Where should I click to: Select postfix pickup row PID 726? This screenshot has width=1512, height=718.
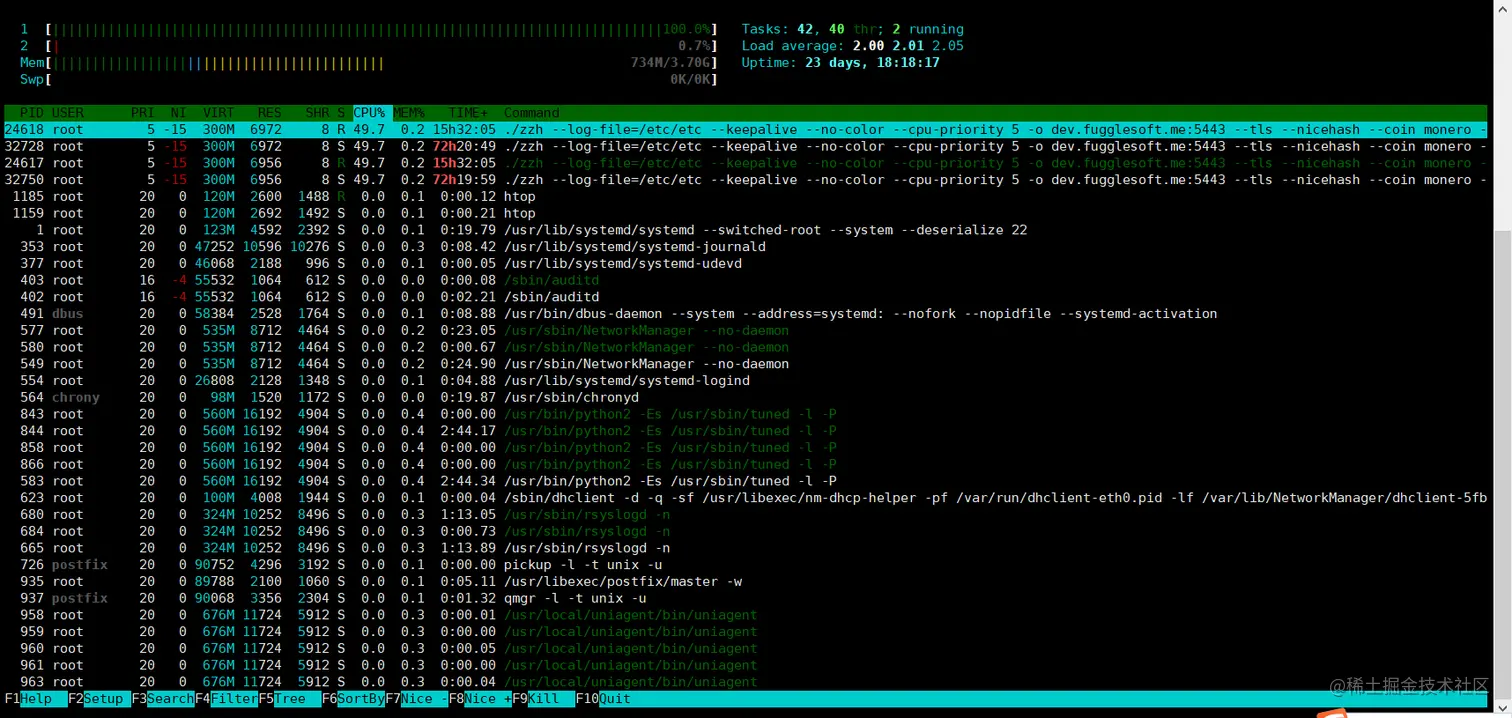(x=746, y=565)
